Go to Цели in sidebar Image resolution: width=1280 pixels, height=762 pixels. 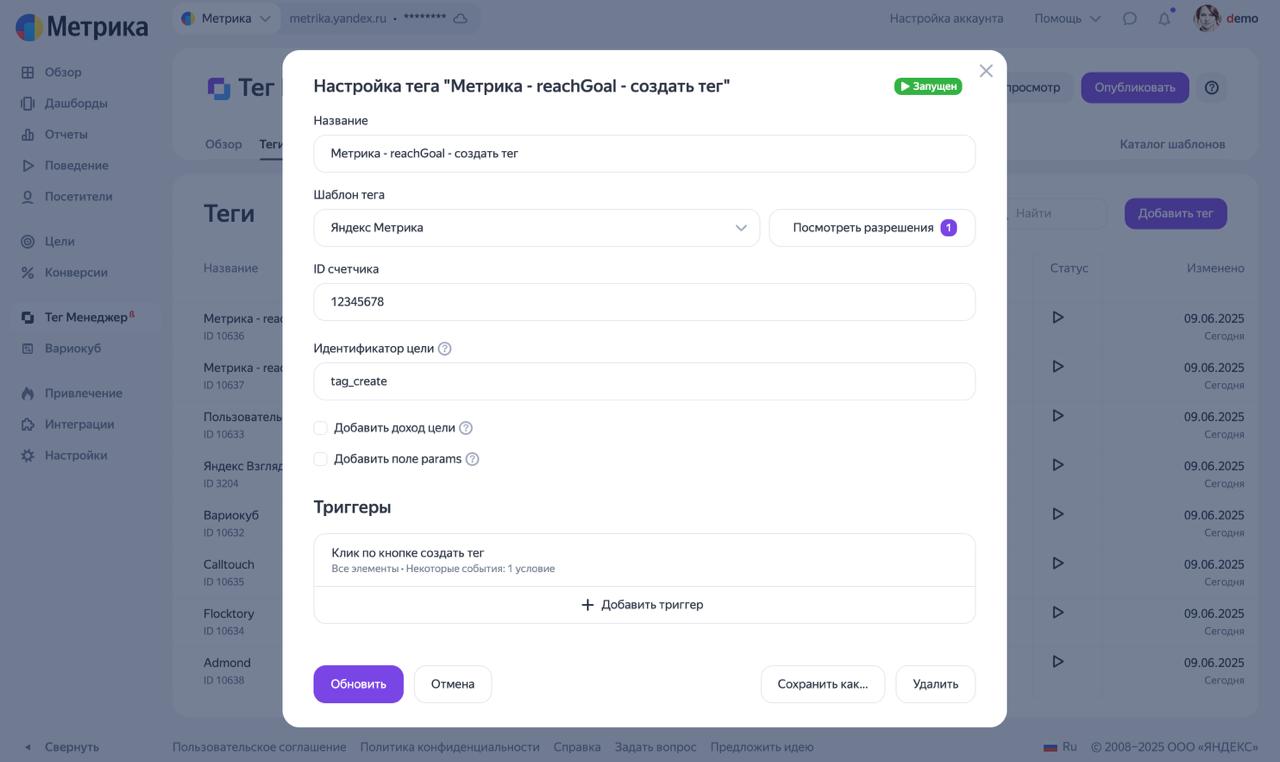pos(59,241)
